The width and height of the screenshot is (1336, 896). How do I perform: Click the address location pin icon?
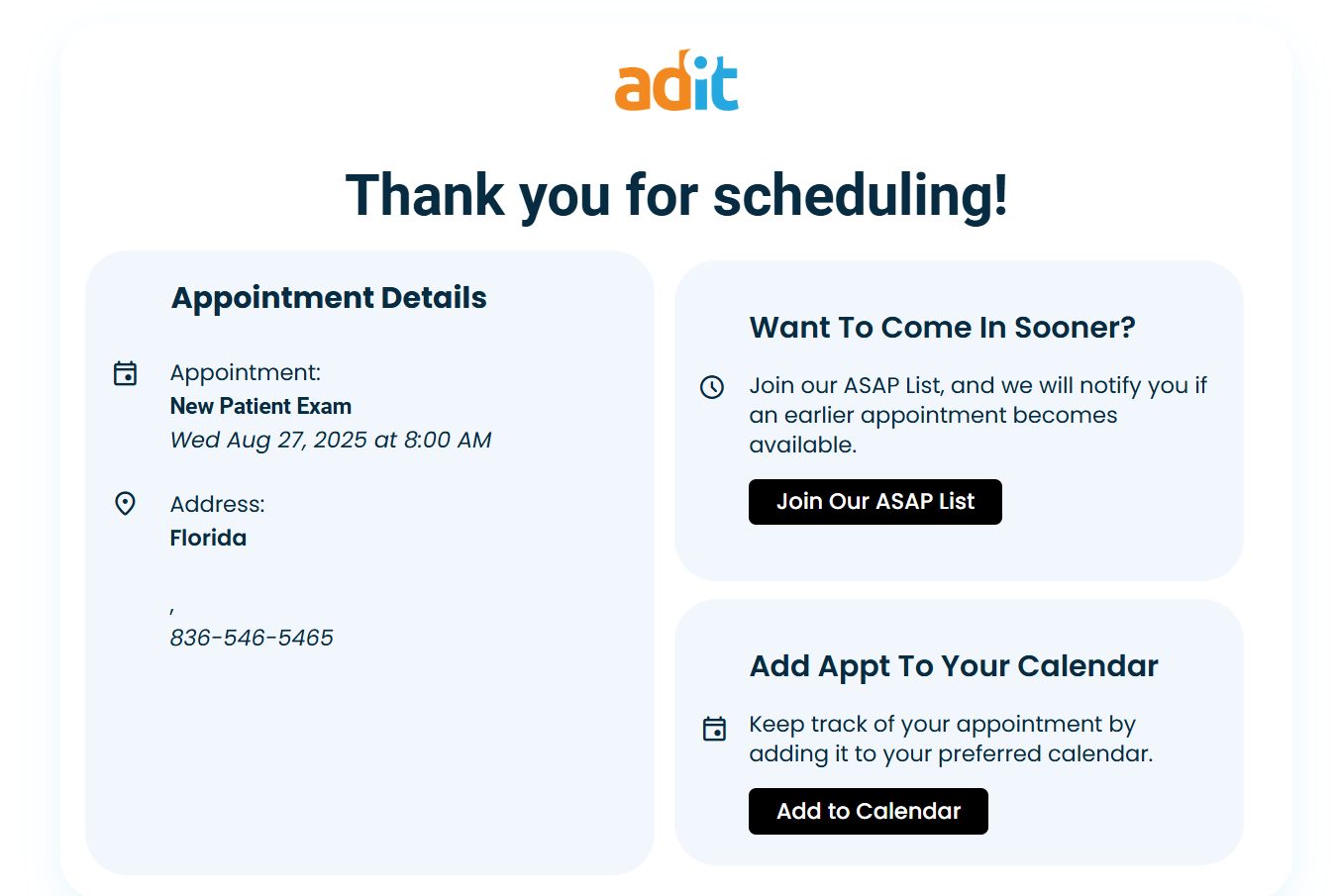125,504
